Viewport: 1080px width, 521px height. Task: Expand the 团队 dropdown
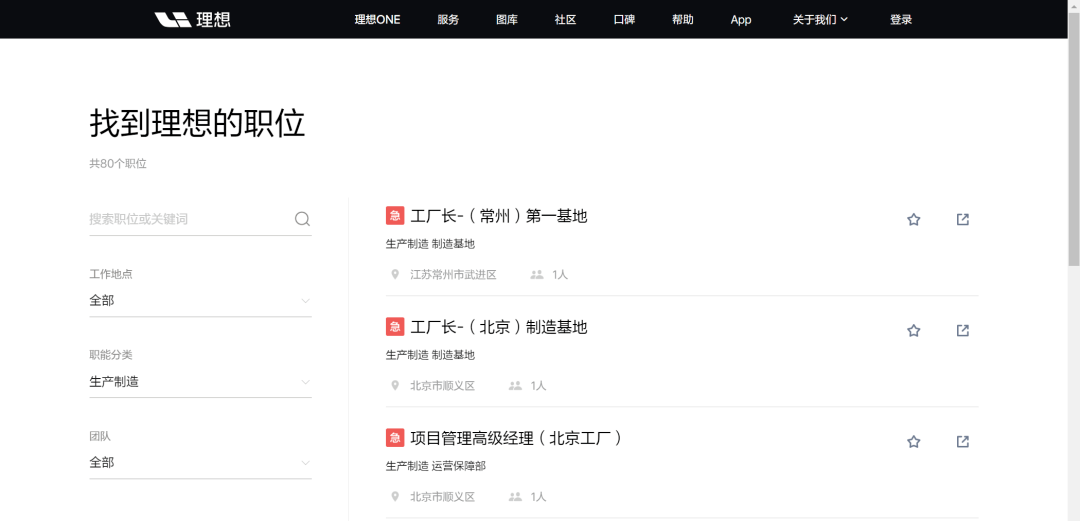click(x=200, y=462)
